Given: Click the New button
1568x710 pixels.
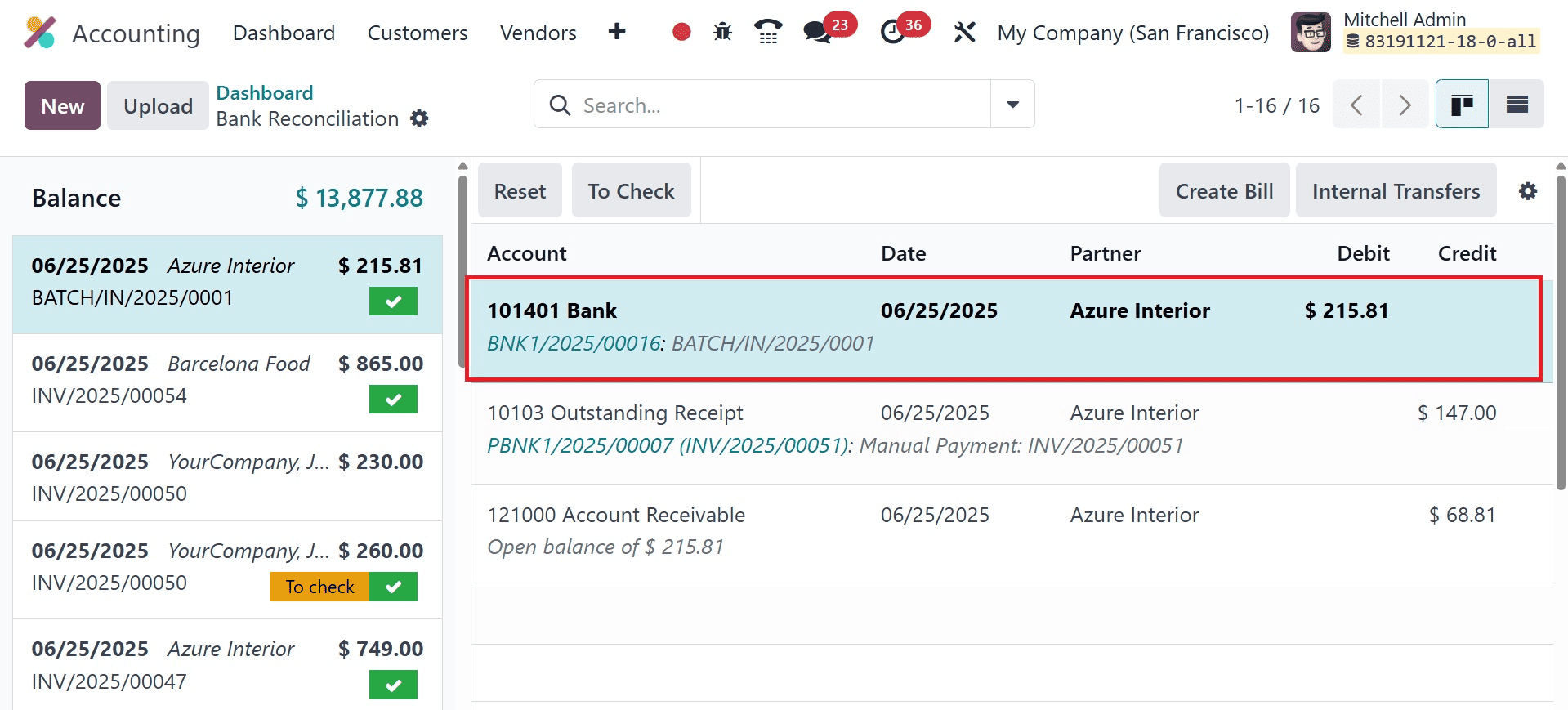Looking at the screenshot, I should coord(62,105).
